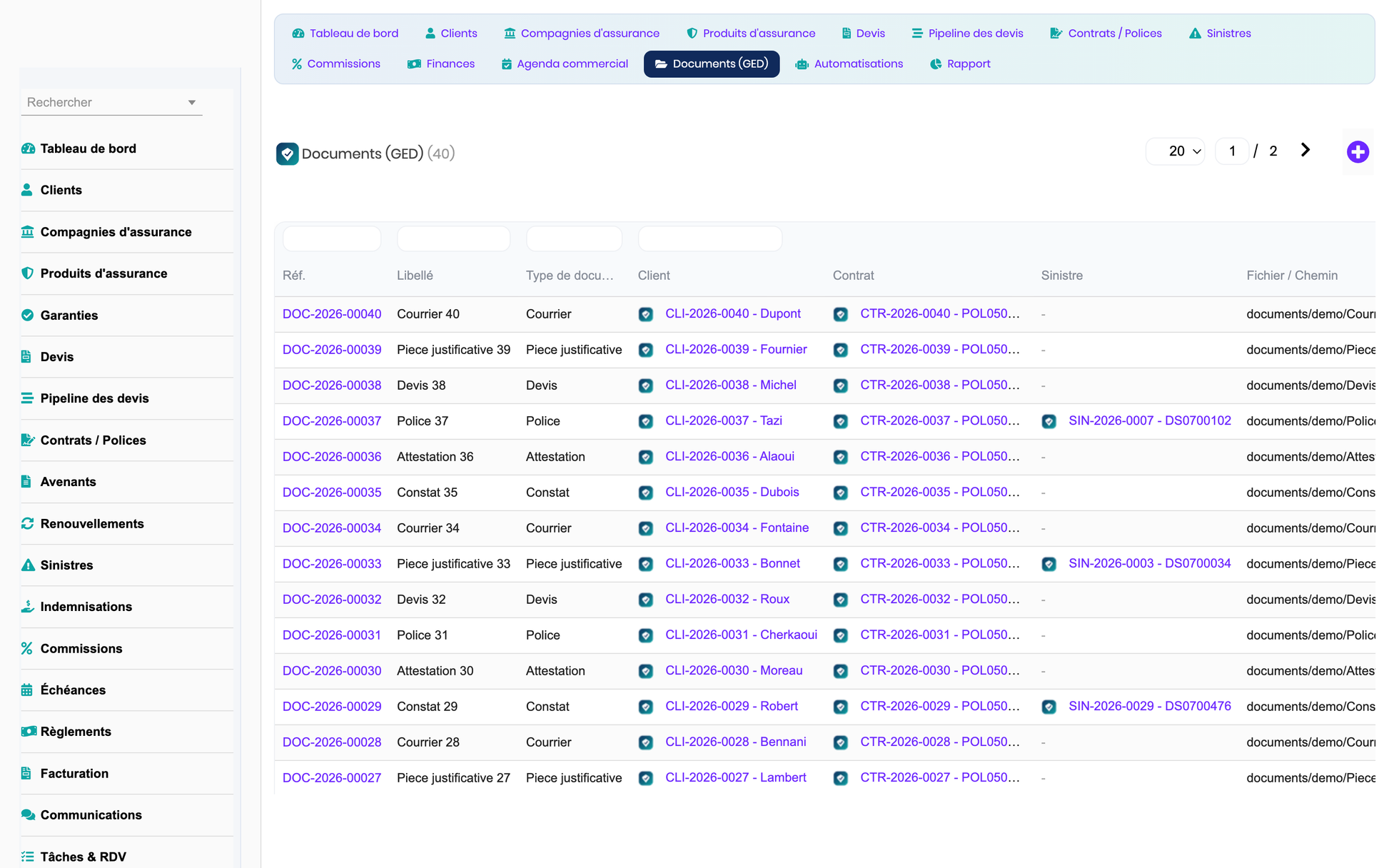Click the Réf. column filter field
Image resolution: width=1389 pixels, height=868 pixels.
pyautogui.click(x=332, y=238)
